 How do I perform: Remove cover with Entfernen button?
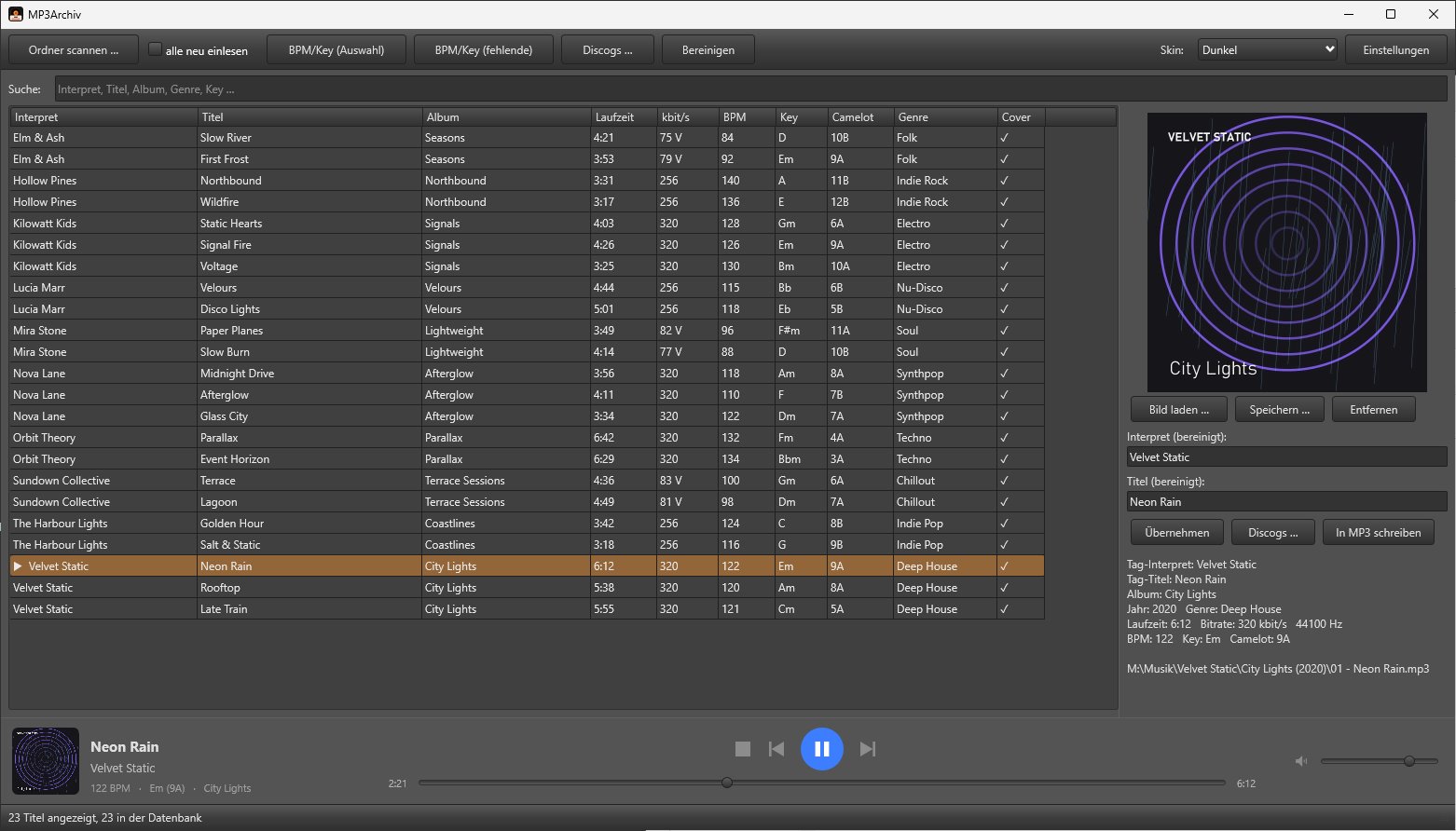[x=1374, y=410]
